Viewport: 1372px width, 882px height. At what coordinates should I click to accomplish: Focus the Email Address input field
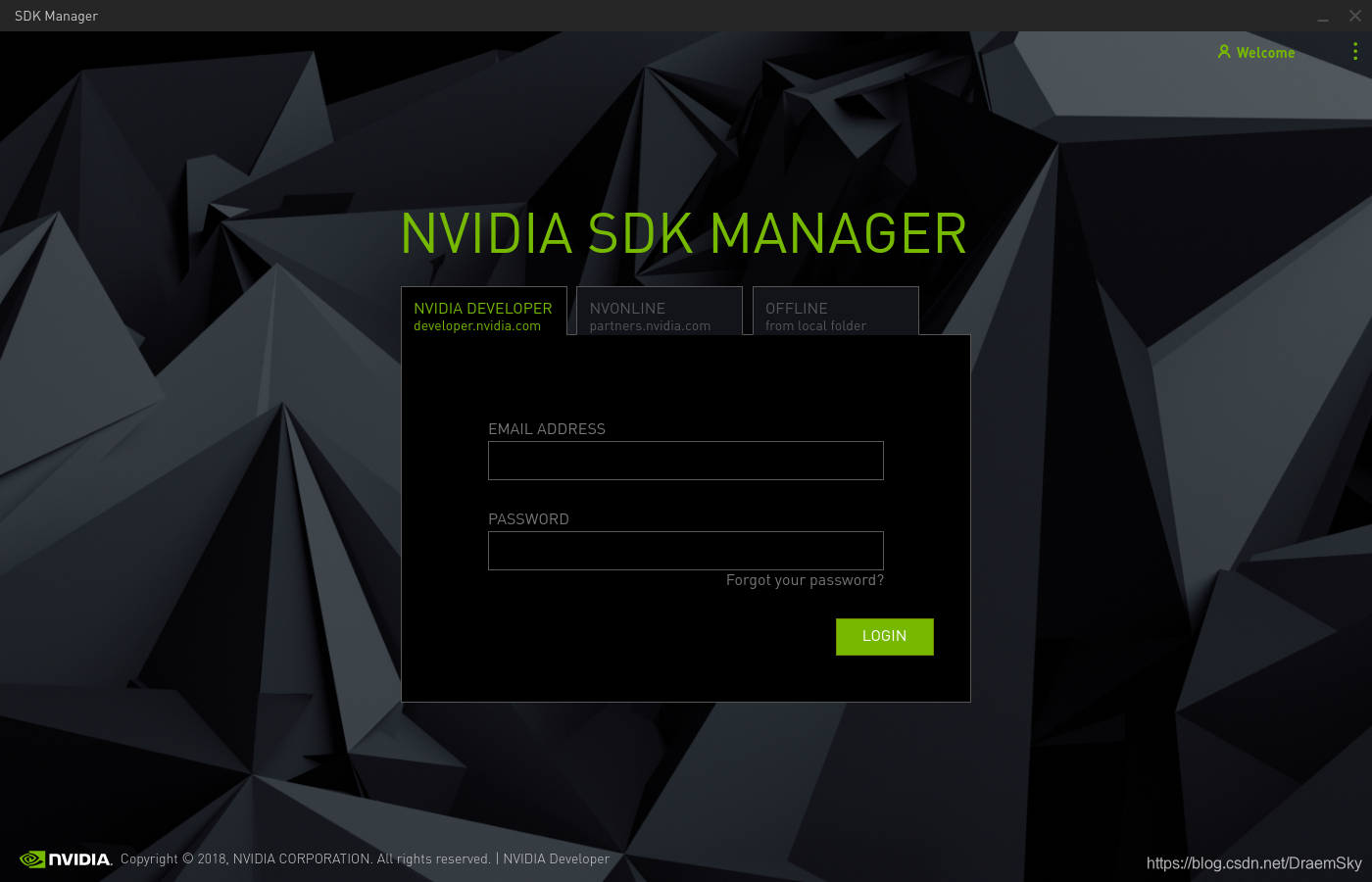(686, 461)
